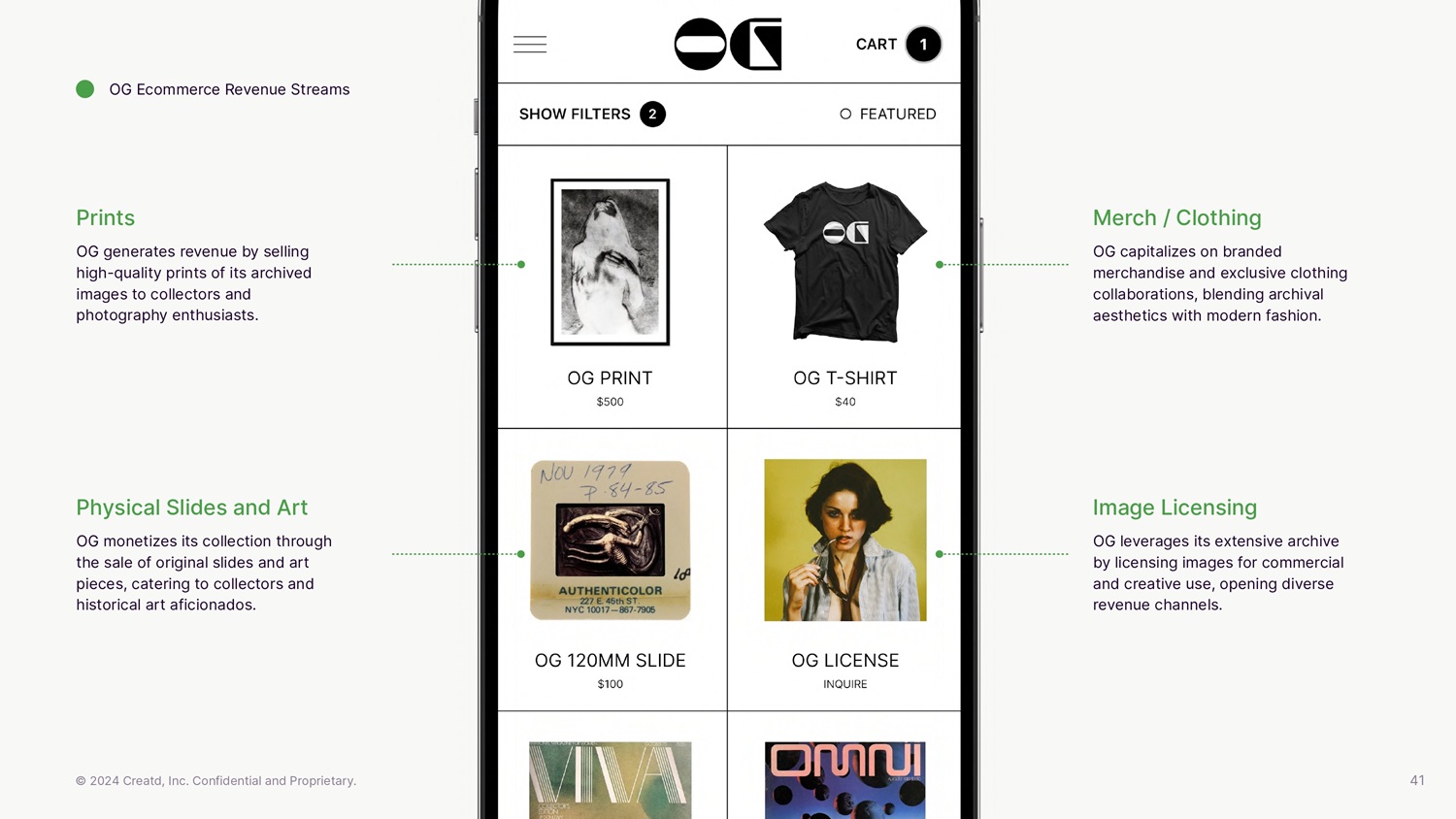Screen dimensions: 1456x819
Task: Click the filter count badge showing 2
Action: (x=652, y=115)
